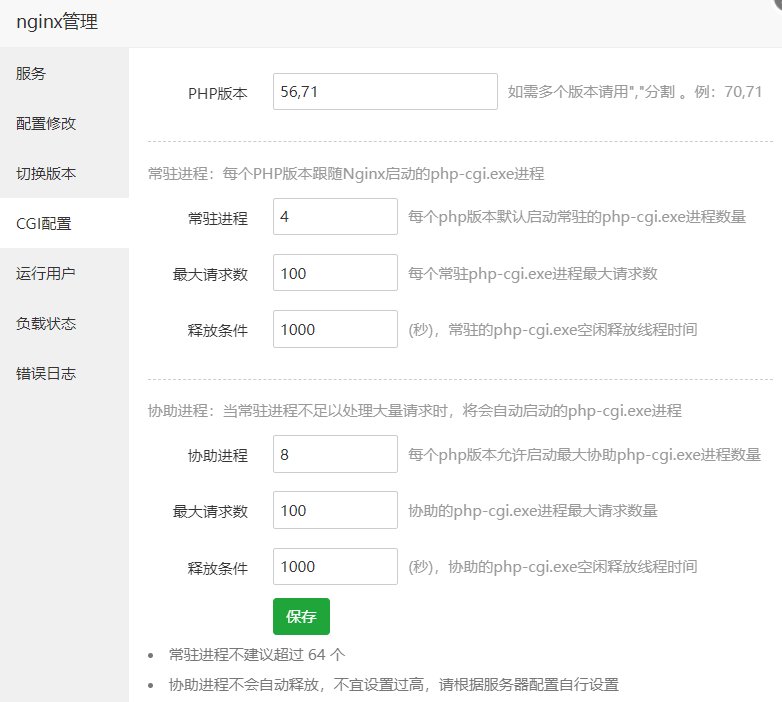
Task: Click the 常驻进程 section description line
Action: tap(346, 174)
